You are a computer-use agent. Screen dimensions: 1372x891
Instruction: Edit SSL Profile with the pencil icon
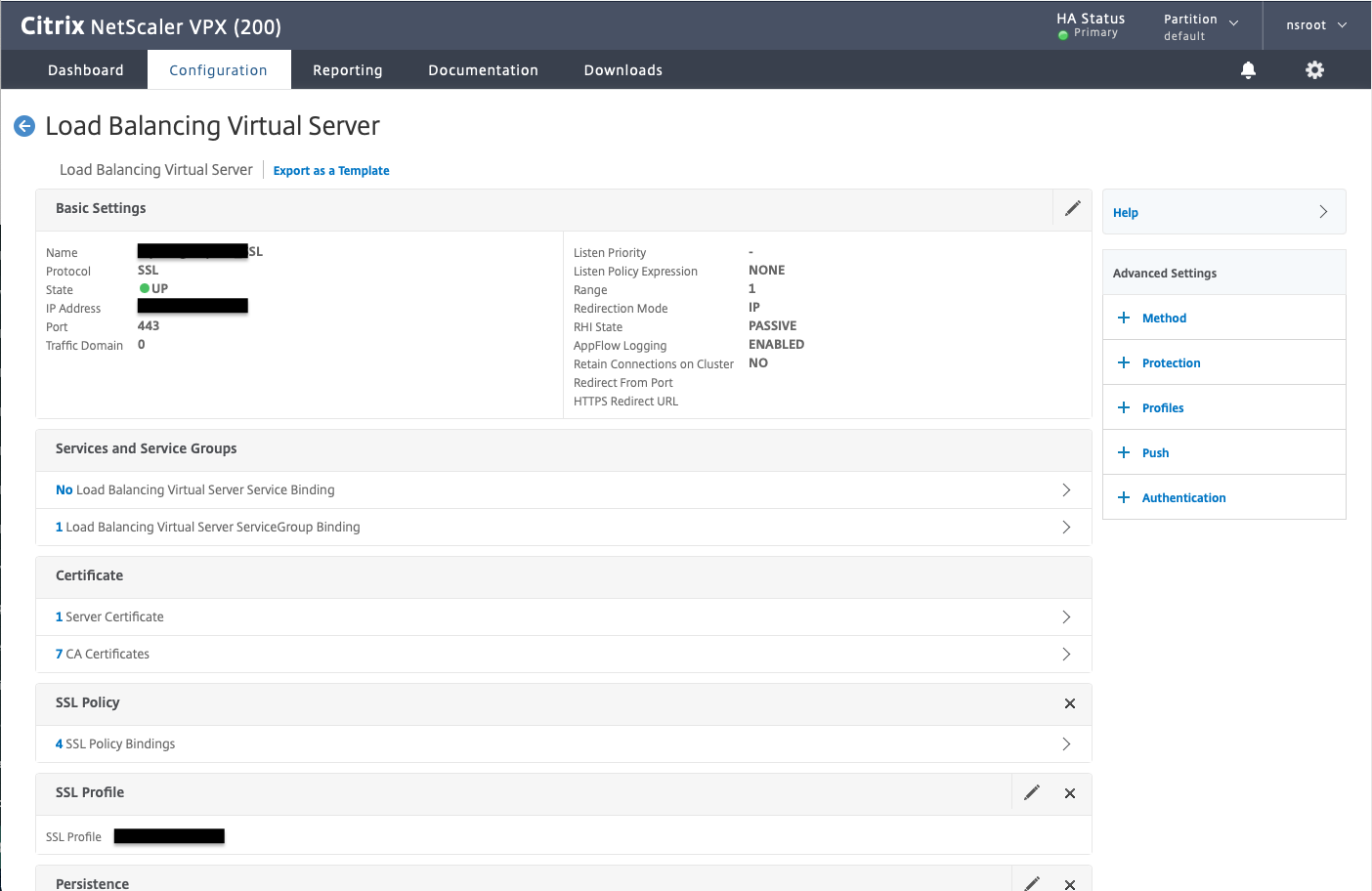point(1032,792)
